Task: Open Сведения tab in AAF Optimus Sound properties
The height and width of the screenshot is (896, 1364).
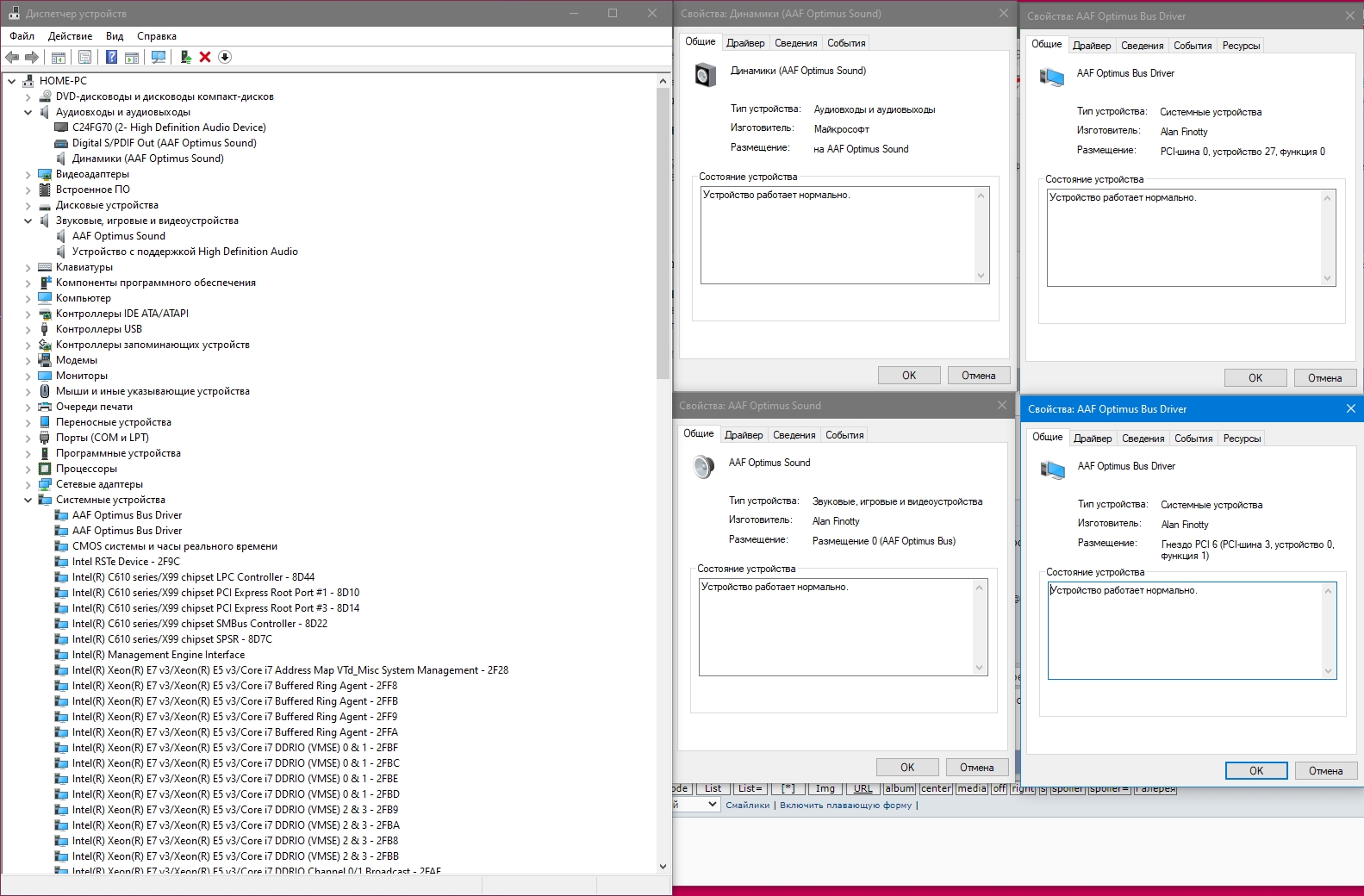Action: click(x=794, y=435)
